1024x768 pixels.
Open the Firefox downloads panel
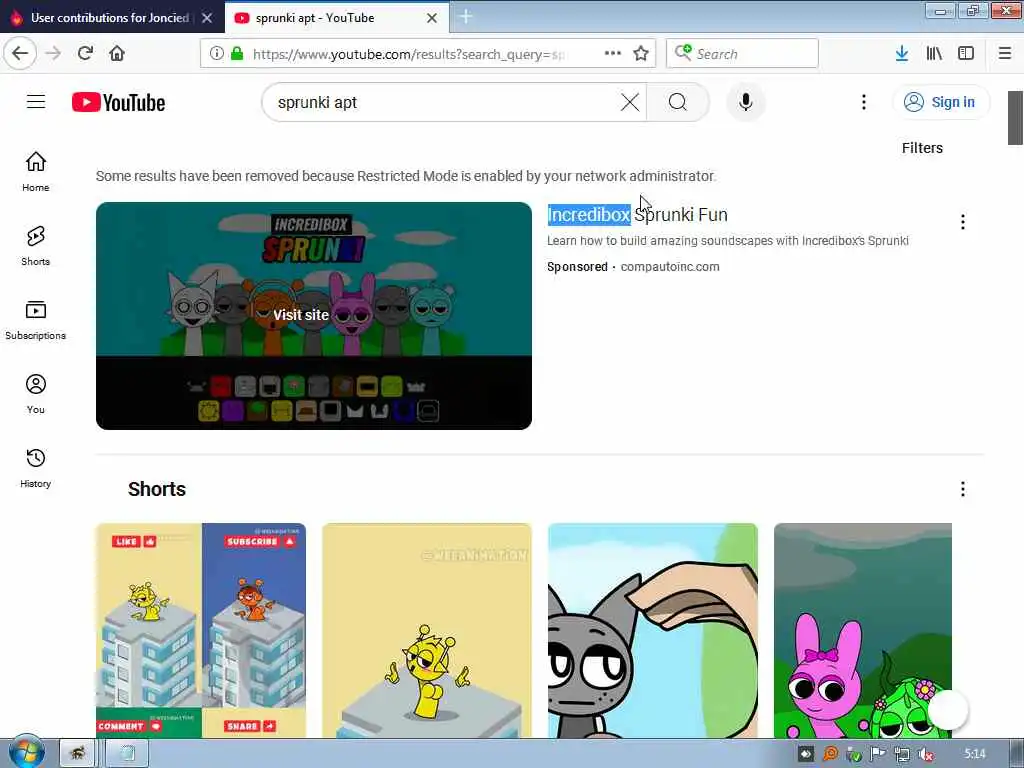902,54
